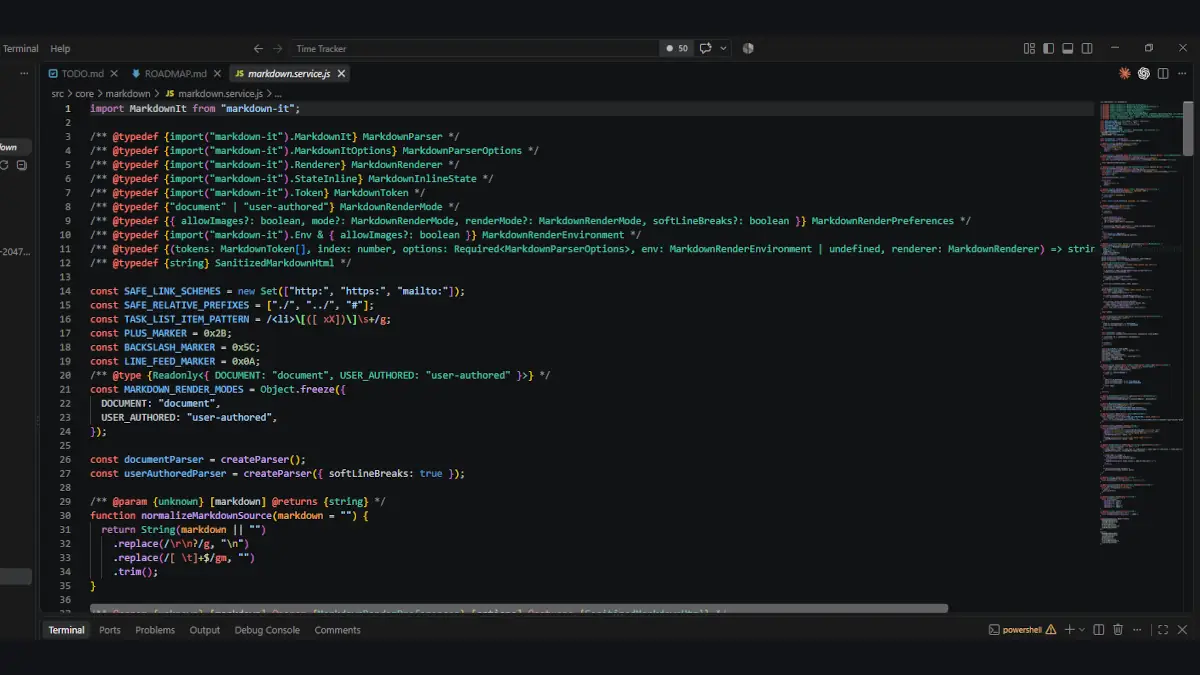Go forward with the right navigation arrow
1200x675 pixels.
(x=278, y=48)
